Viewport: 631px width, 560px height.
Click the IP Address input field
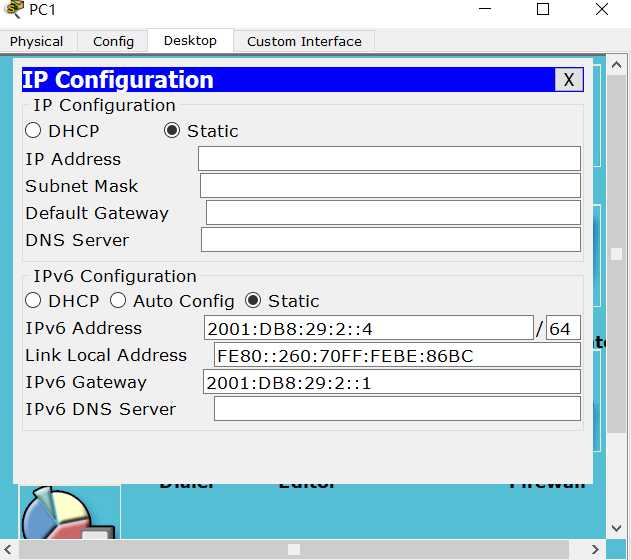coord(389,159)
